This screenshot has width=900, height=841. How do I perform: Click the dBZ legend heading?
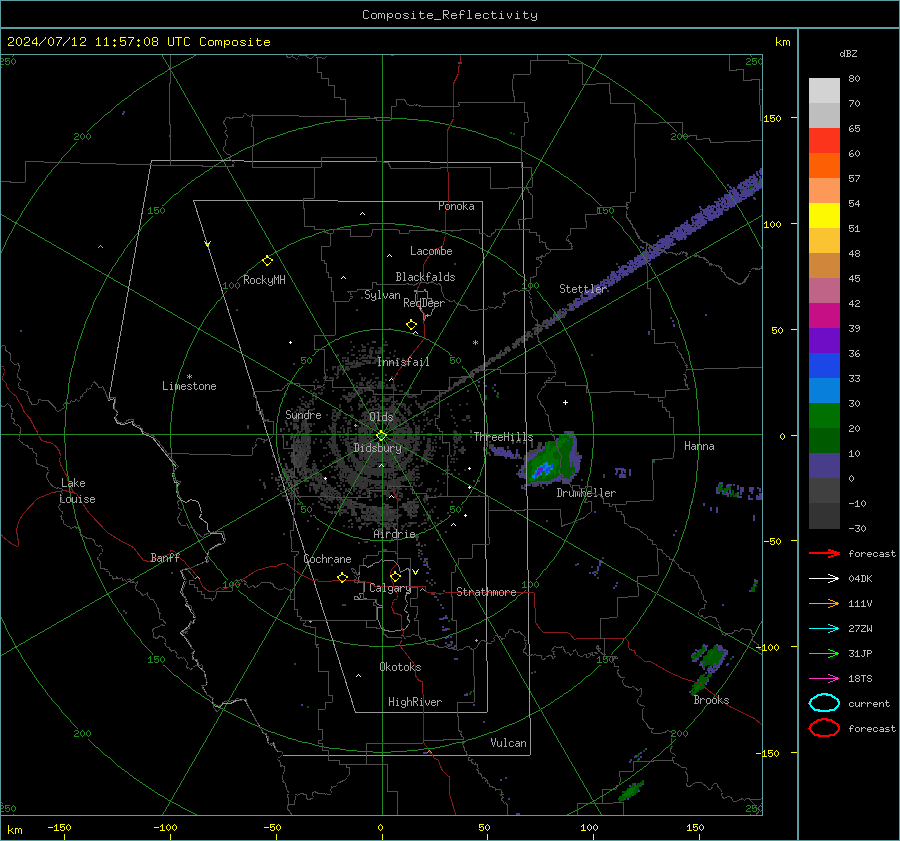[x=848, y=53]
